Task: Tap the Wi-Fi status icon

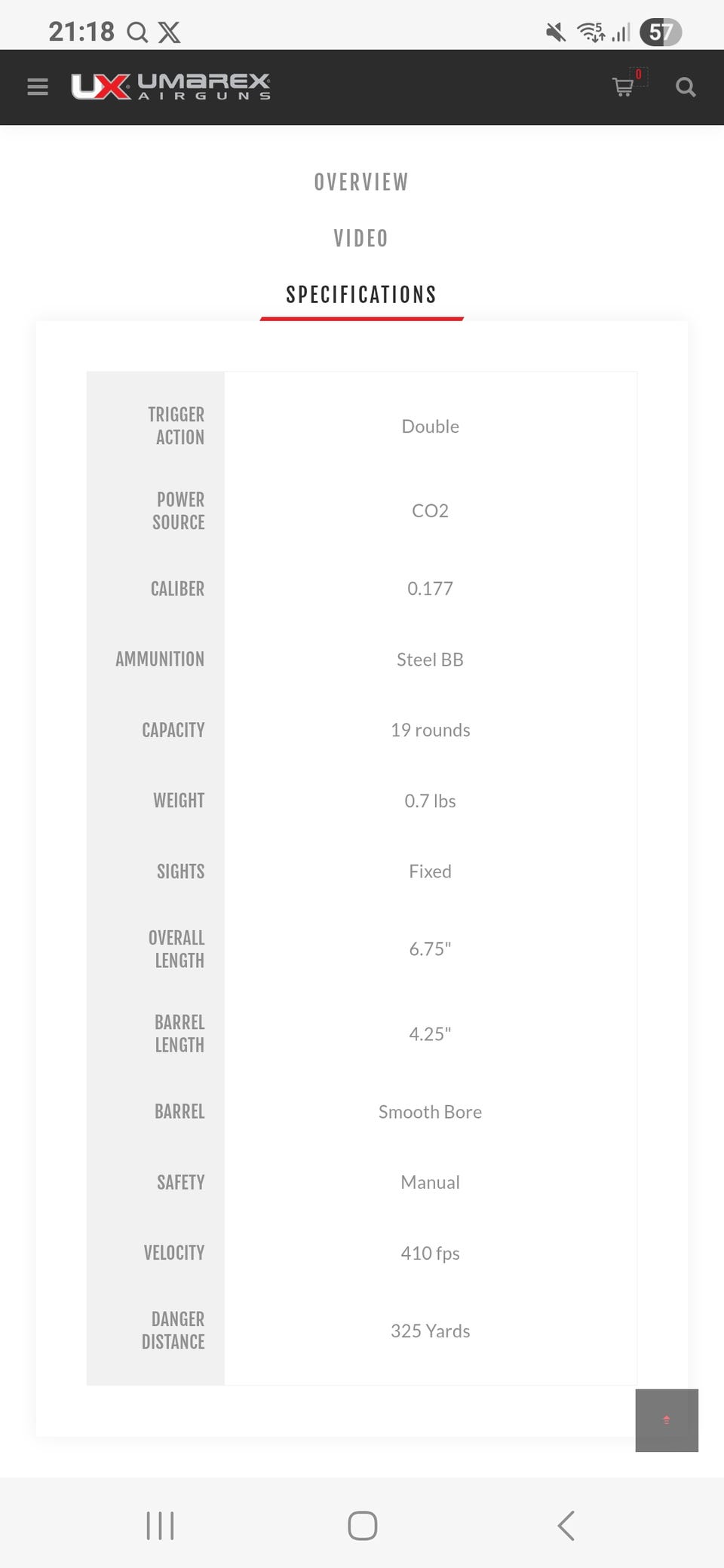Action: [x=591, y=32]
